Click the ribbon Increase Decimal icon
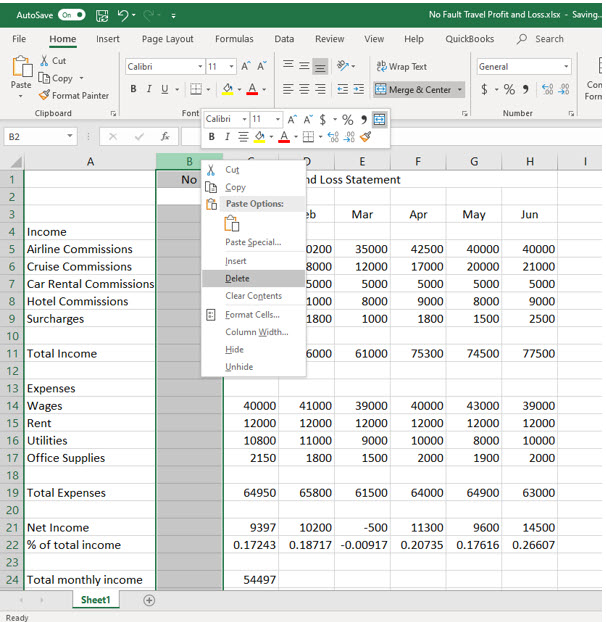 tap(548, 89)
